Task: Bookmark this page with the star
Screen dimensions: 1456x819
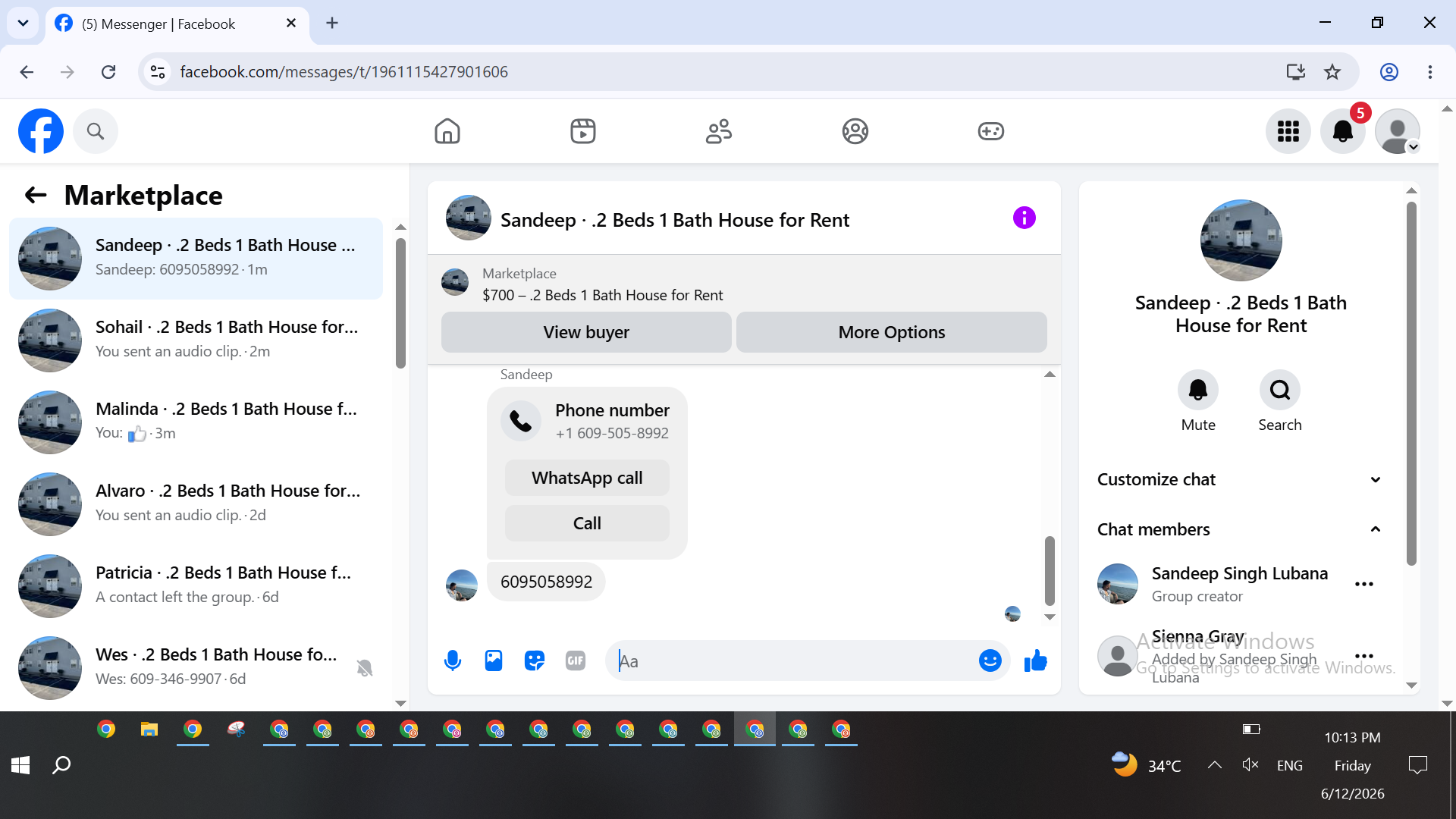Action: pos(1332,72)
